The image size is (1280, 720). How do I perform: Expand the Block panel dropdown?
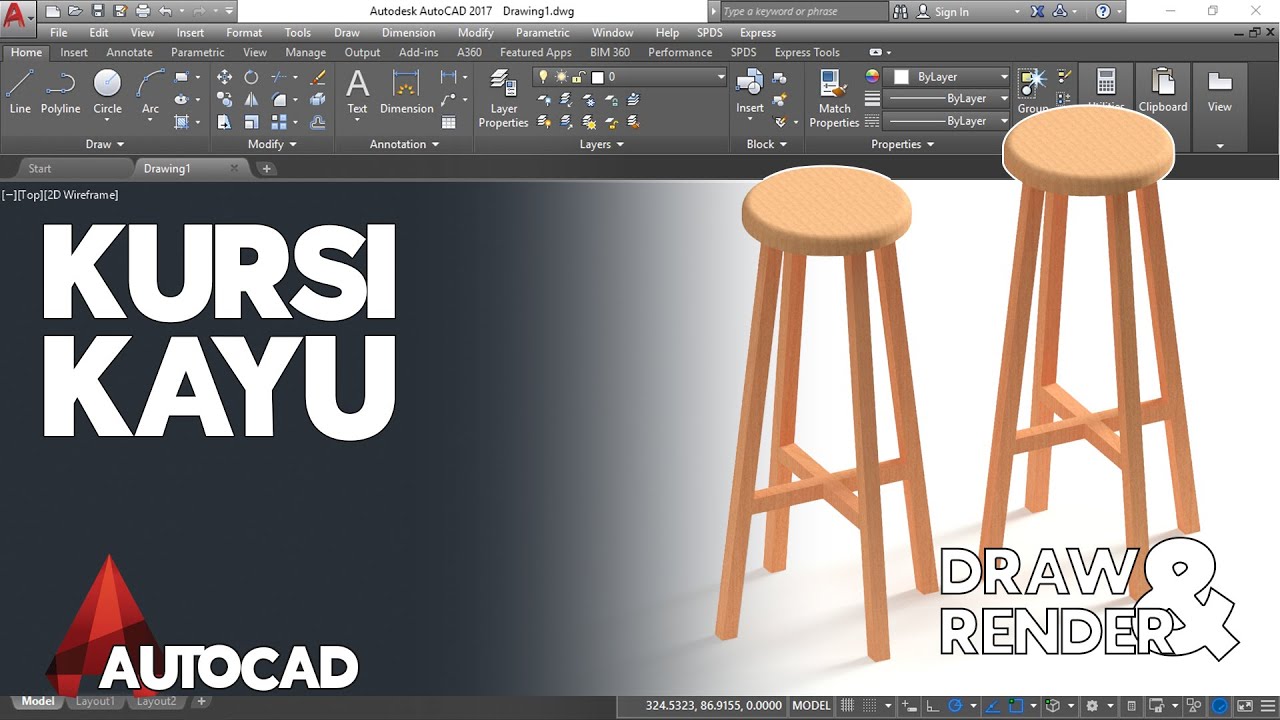767,144
